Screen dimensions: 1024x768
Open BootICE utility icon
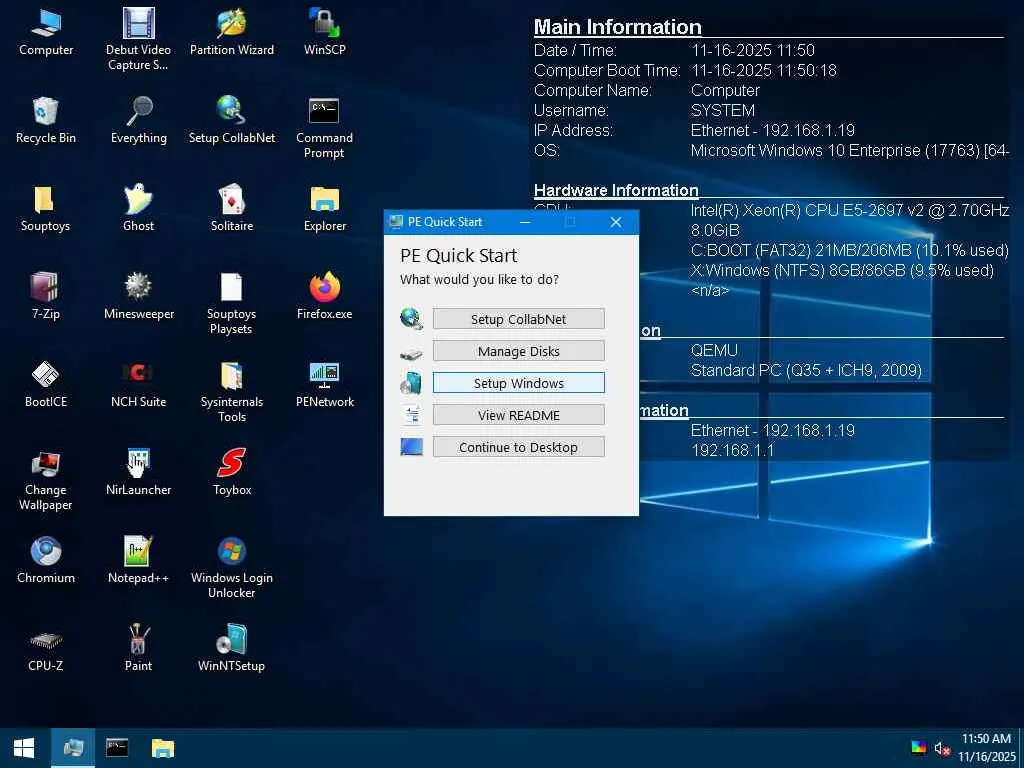(x=46, y=385)
